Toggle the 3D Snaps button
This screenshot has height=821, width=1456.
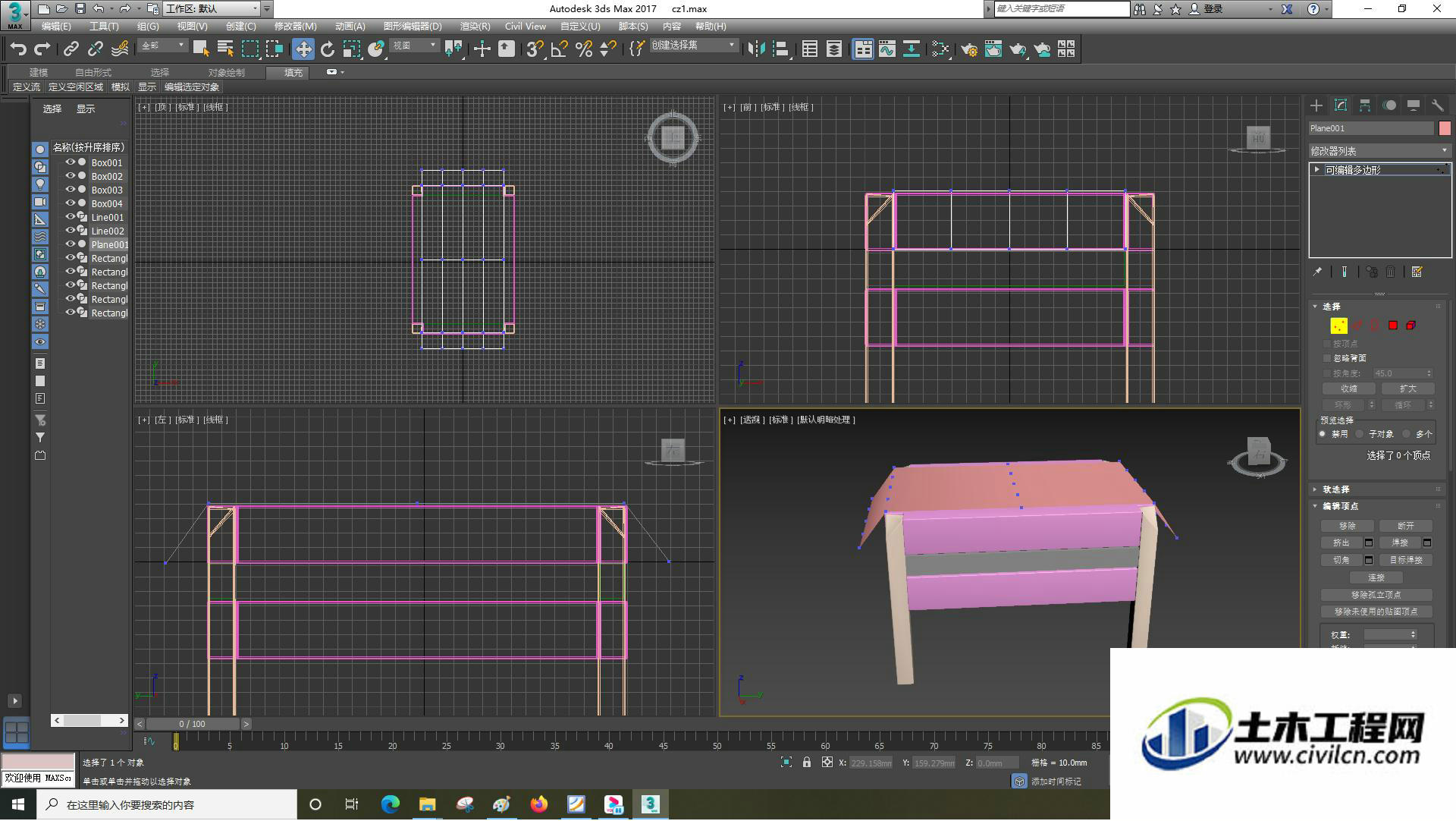(535, 49)
